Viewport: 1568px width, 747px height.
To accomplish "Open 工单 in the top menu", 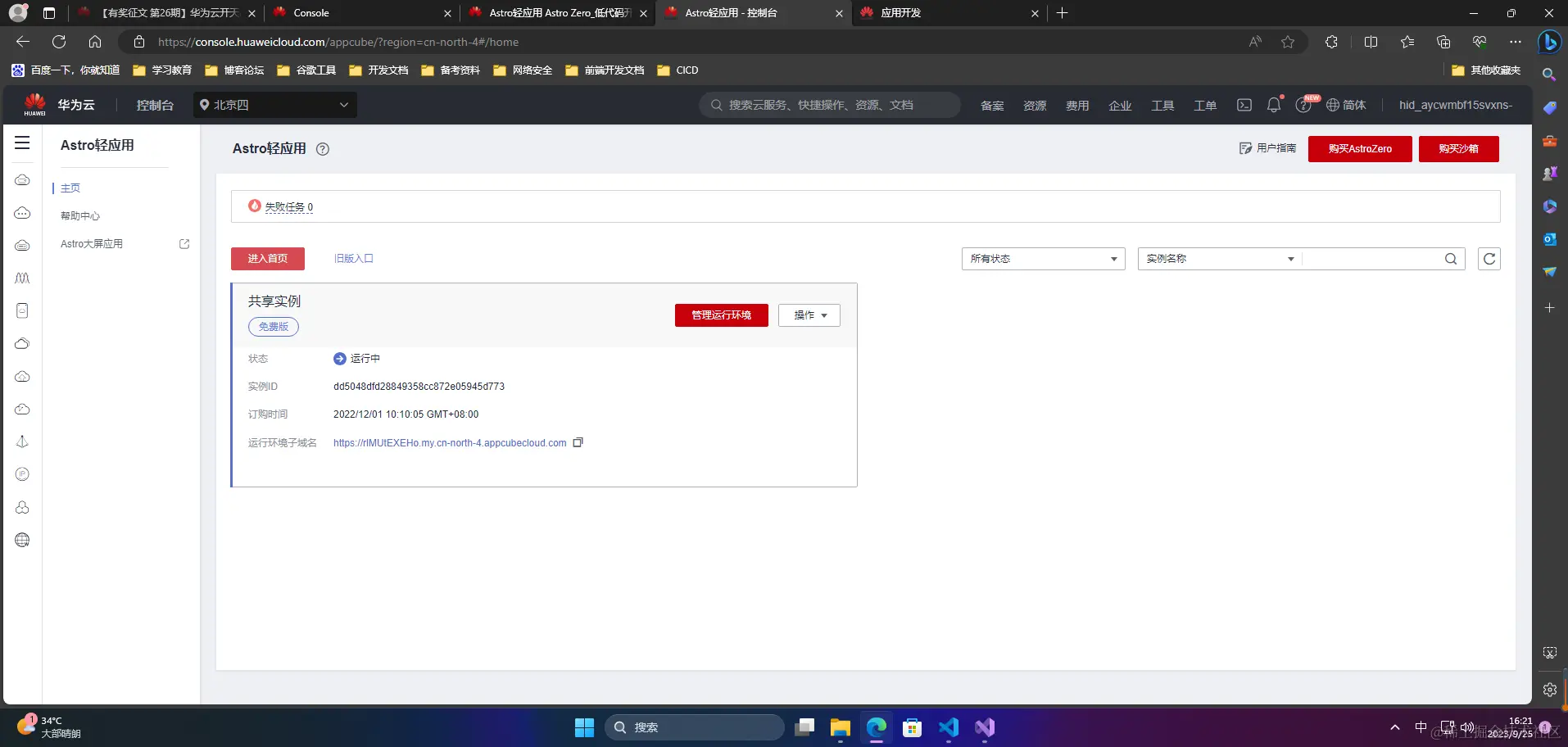I will 1205,106.
